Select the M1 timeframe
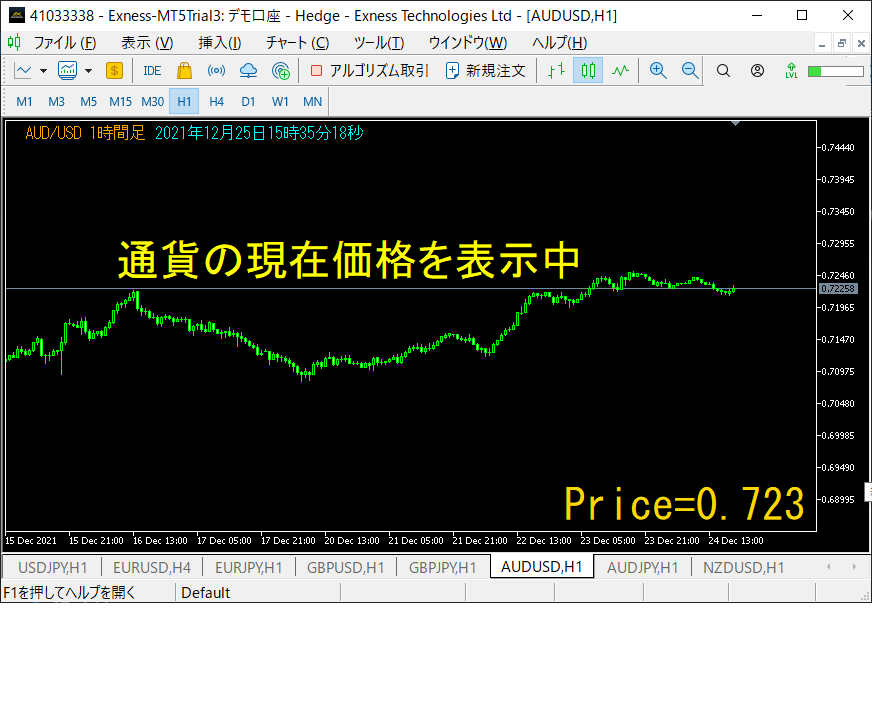The image size is (872, 704). (24, 101)
